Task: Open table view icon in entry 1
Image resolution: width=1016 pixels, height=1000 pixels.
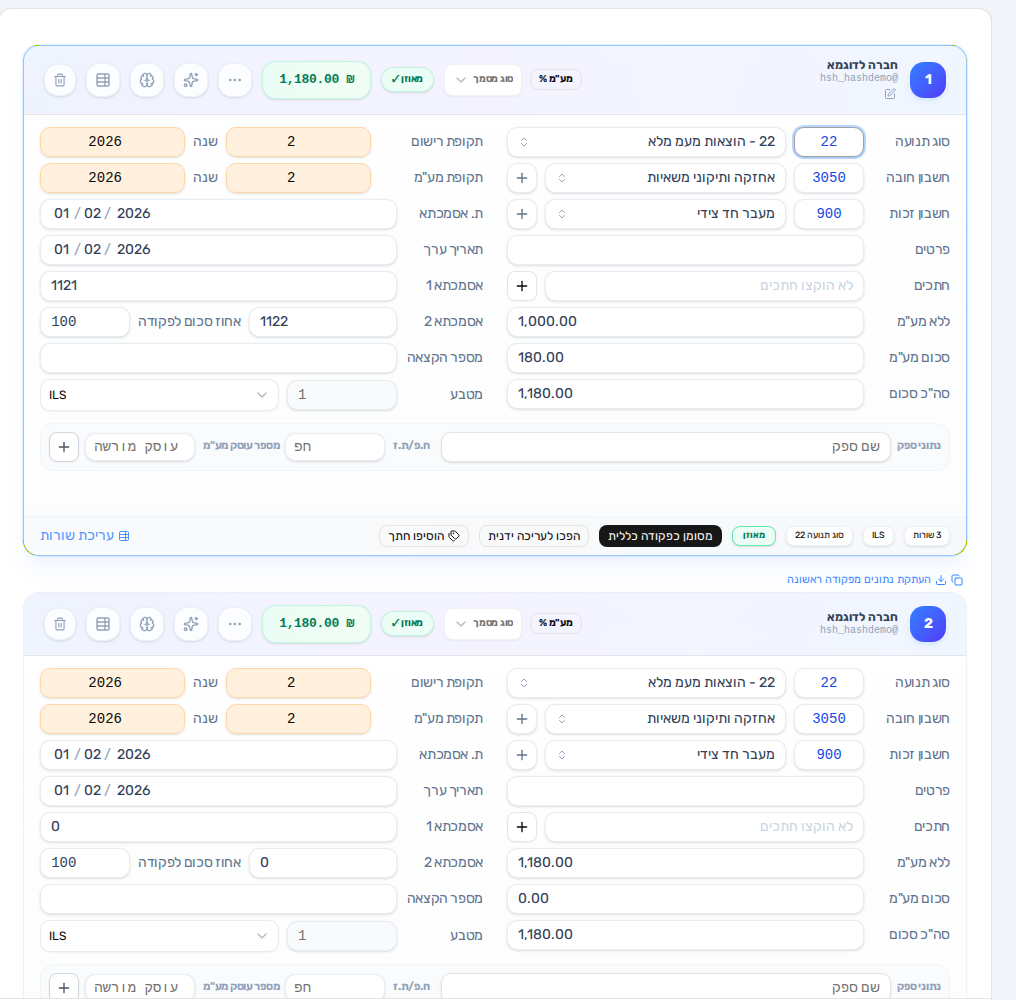Action: [x=103, y=80]
